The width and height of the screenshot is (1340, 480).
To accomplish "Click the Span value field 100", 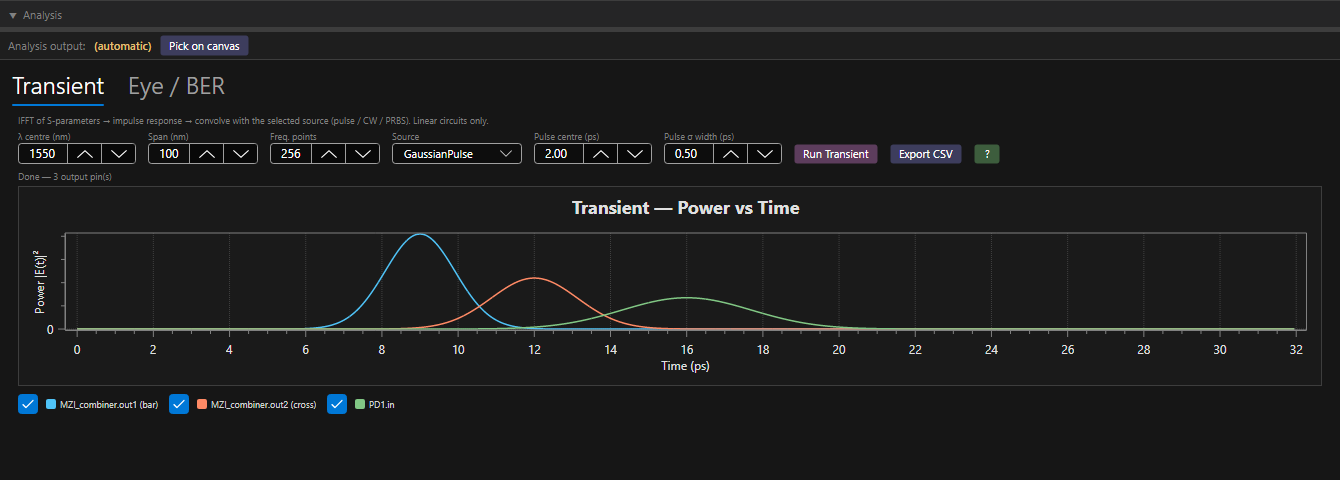I will pyautogui.click(x=169, y=154).
